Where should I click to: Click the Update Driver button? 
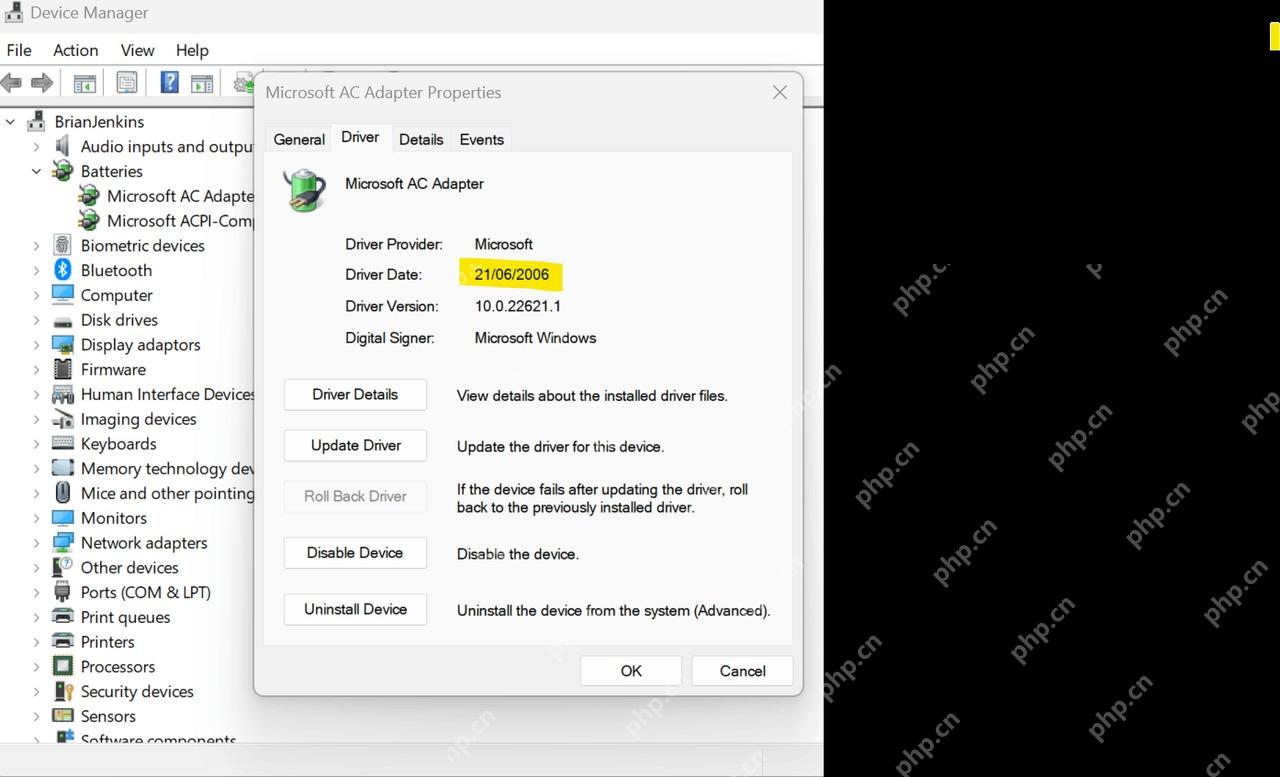click(355, 445)
